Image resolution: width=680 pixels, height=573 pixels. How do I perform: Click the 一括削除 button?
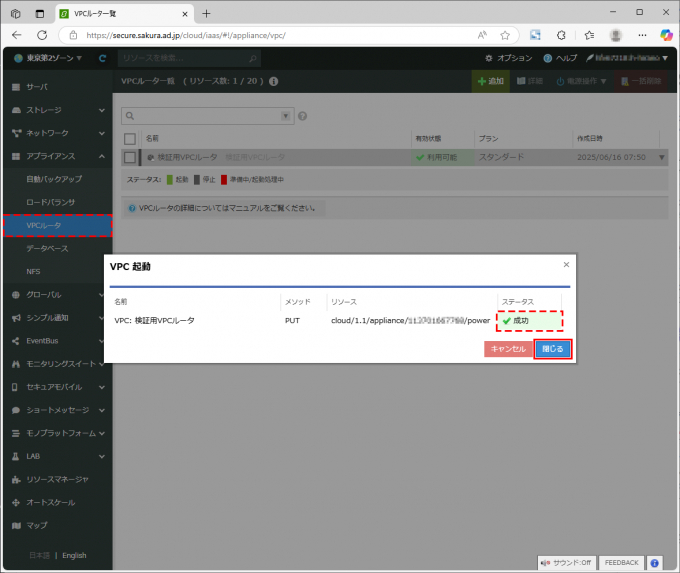(641, 81)
